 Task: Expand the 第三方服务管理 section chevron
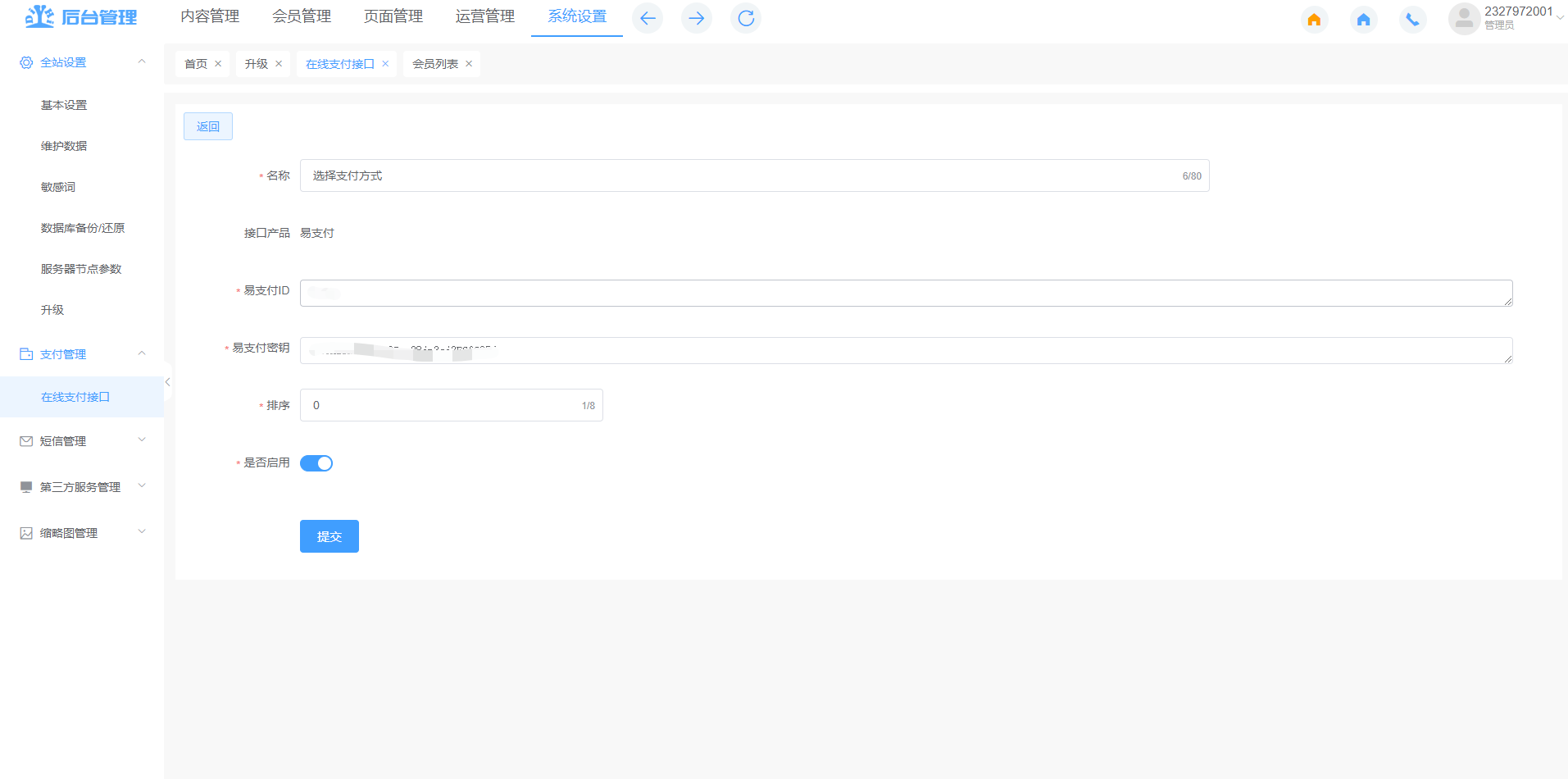(x=142, y=486)
